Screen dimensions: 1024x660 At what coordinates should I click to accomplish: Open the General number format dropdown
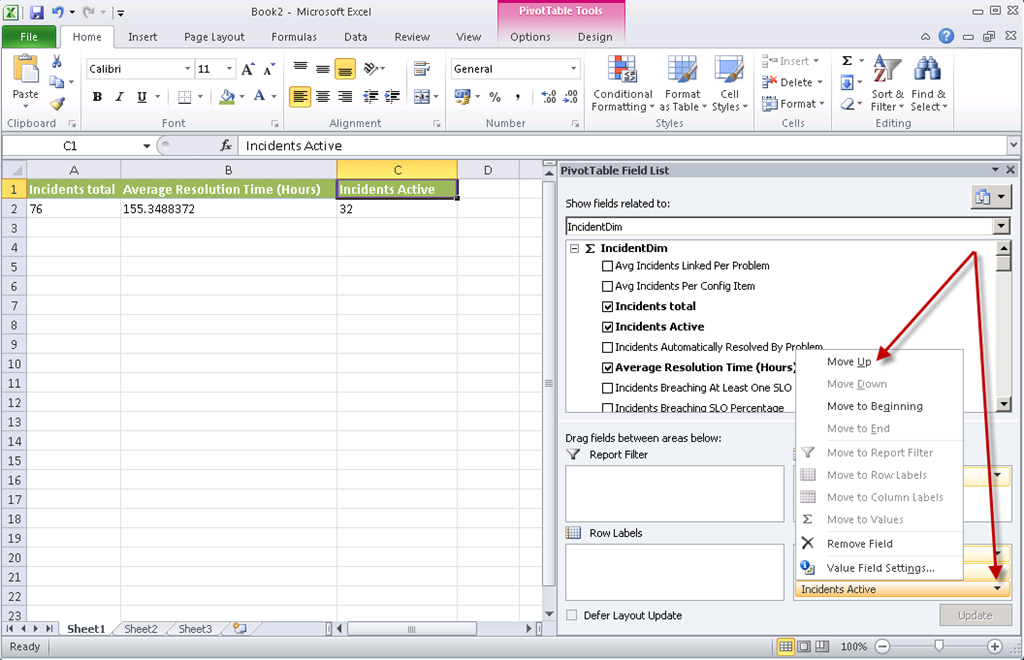(573, 69)
